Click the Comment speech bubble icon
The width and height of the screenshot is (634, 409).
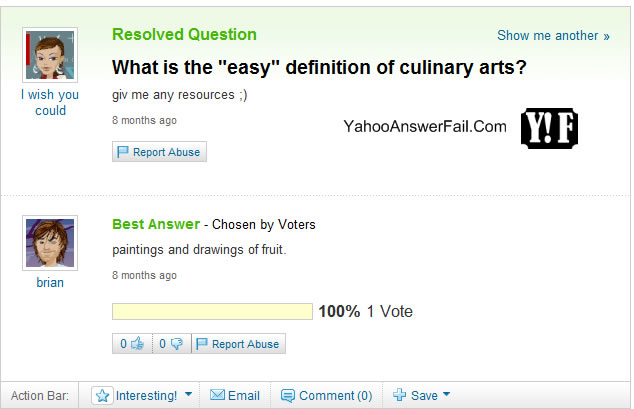pyautogui.click(x=288, y=395)
